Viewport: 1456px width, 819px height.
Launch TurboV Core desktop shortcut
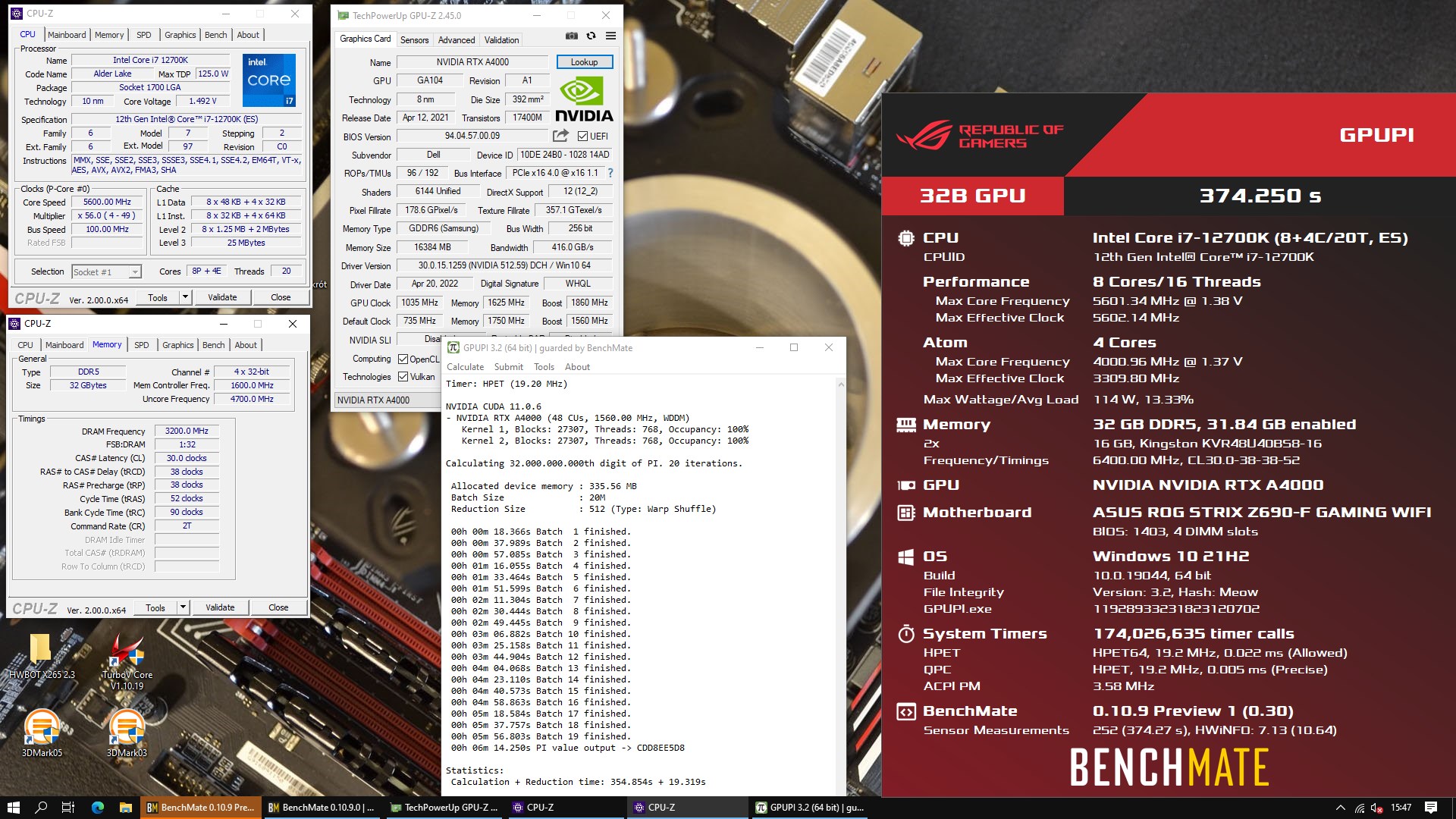(127, 661)
